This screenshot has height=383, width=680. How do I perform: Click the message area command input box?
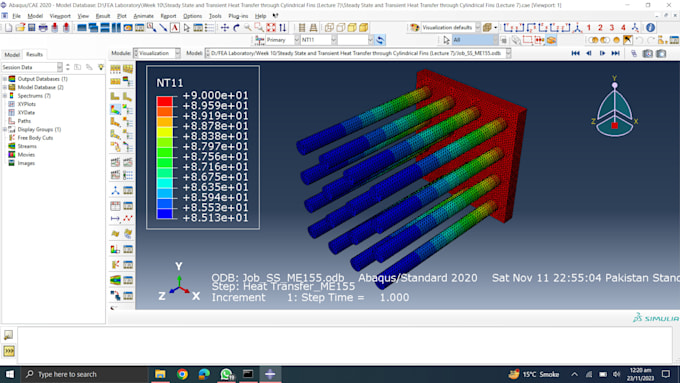(345, 345)
